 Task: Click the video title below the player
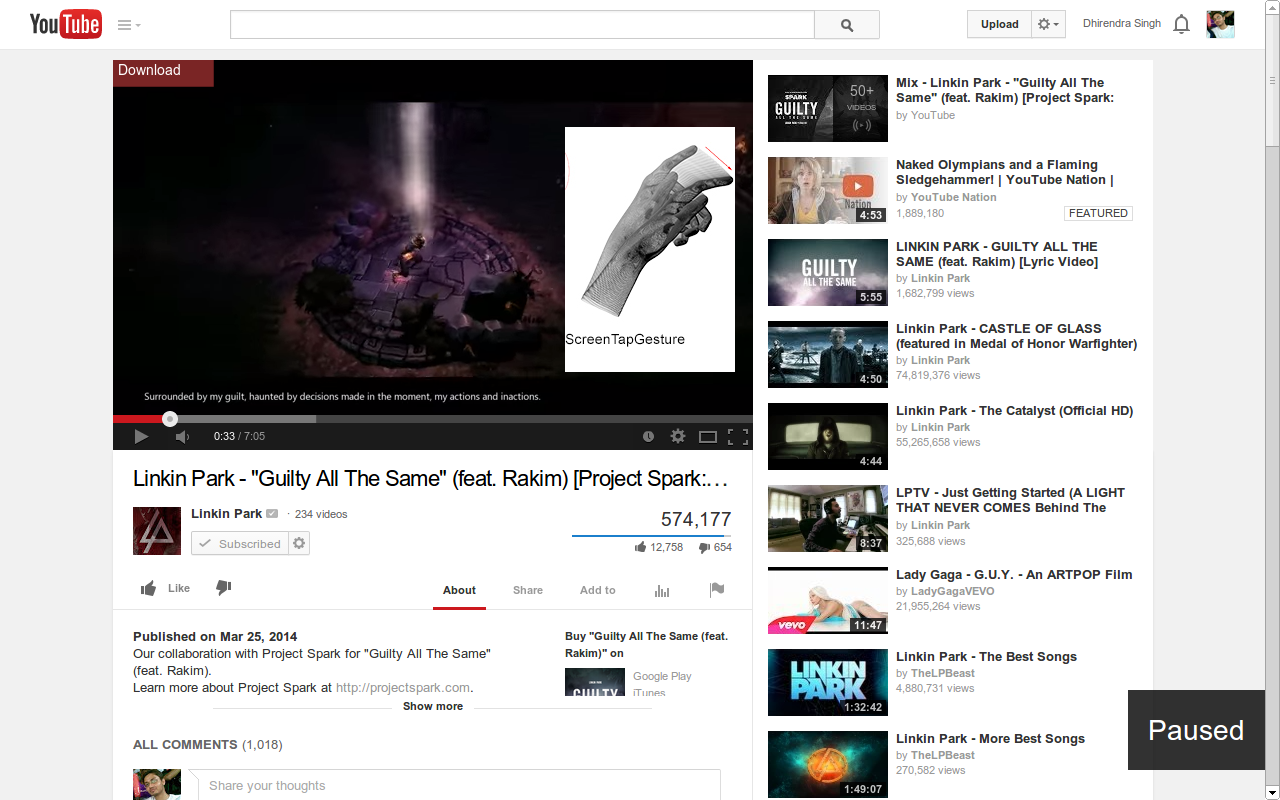pos(431,478)
